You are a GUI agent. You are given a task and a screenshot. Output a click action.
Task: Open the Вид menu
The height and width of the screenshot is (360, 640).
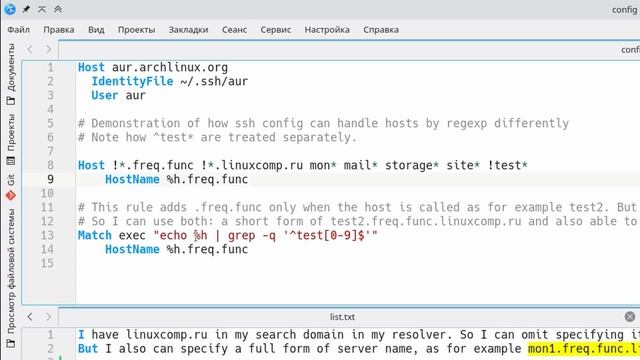96,30
